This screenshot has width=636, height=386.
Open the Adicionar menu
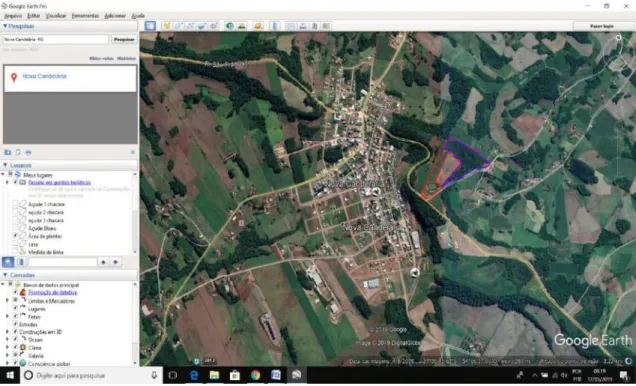pos(115,16)
